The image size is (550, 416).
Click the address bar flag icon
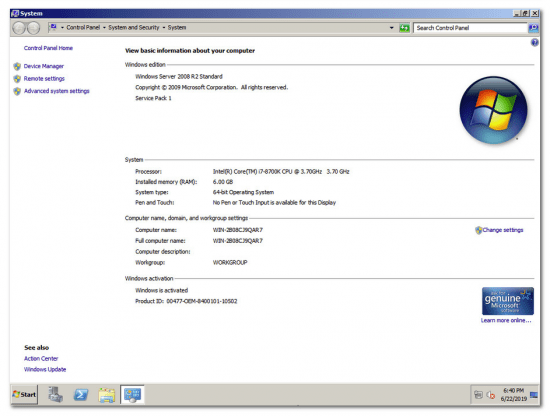click(53, 27)
